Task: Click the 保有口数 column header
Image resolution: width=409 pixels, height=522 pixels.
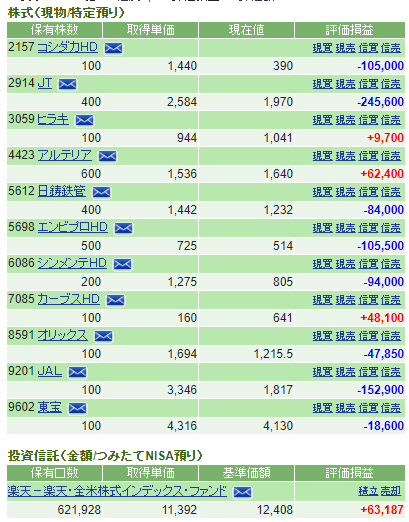Action: point(54,473)
